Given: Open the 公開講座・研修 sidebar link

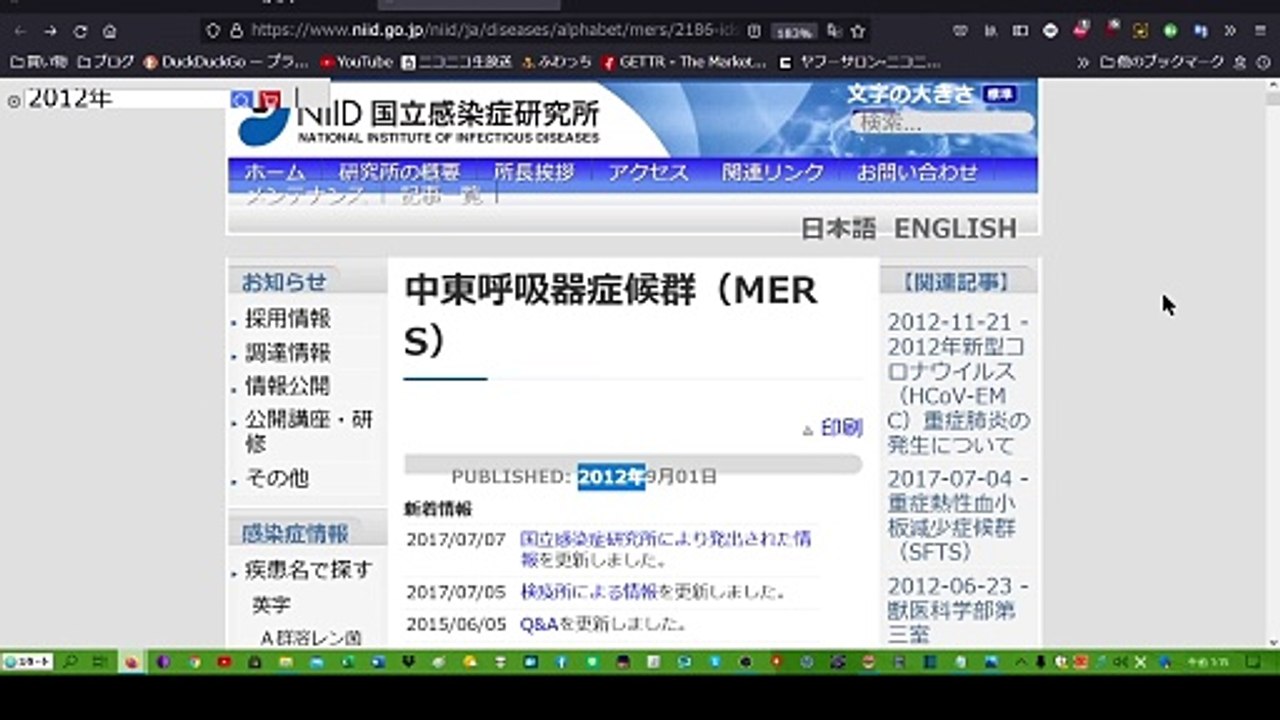Looking at the screenshot, I should pyautogui.click(x=309, y=431).
